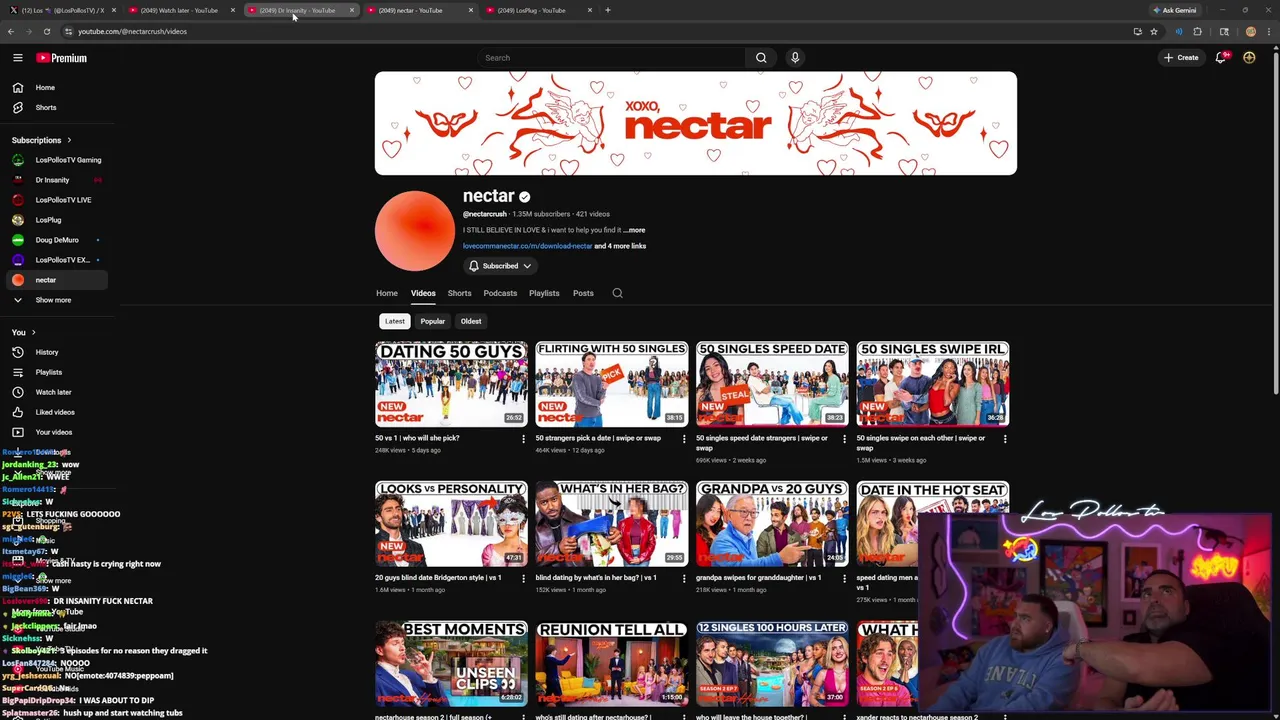Open a new browser tab

click(607, 10)
